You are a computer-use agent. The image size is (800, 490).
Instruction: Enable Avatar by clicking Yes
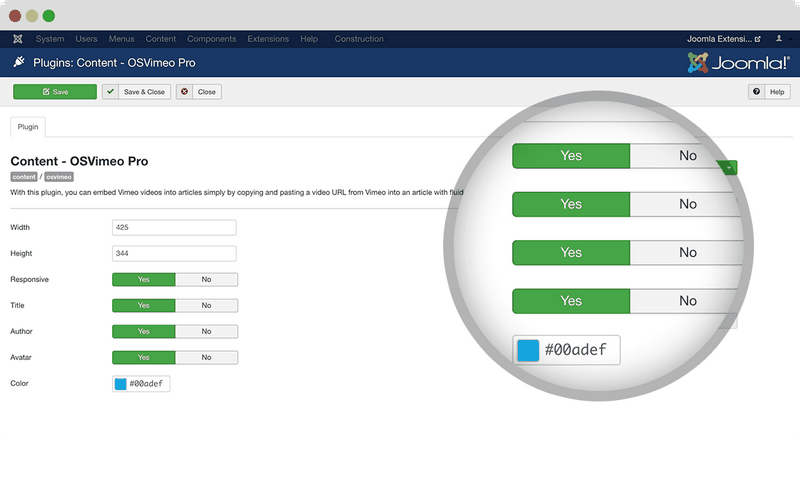143,357
